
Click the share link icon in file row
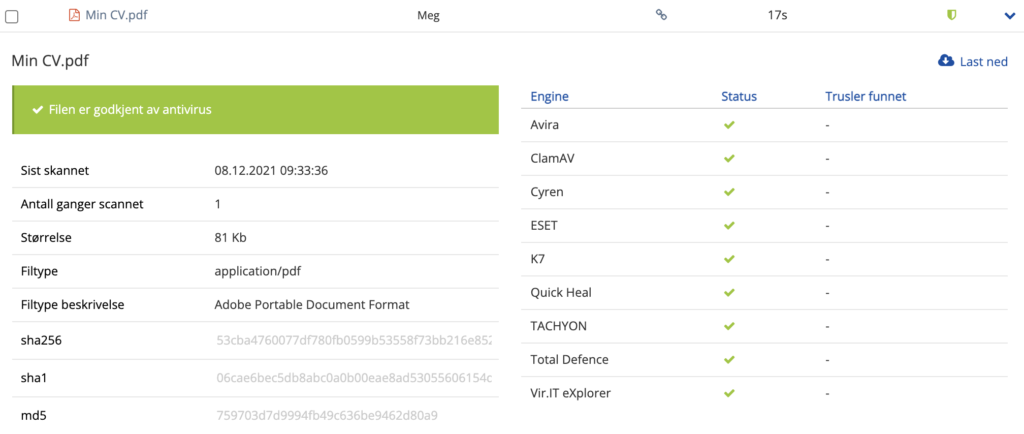click(660, 15)
